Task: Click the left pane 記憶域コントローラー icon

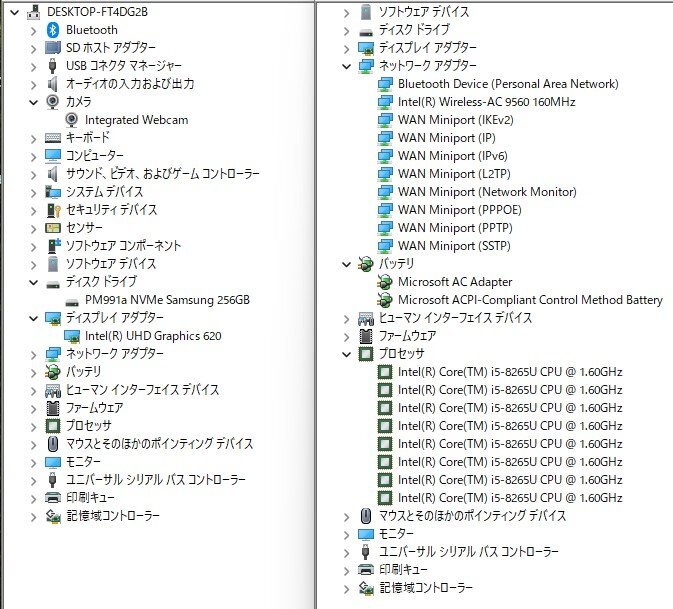Action: [52, 516]
